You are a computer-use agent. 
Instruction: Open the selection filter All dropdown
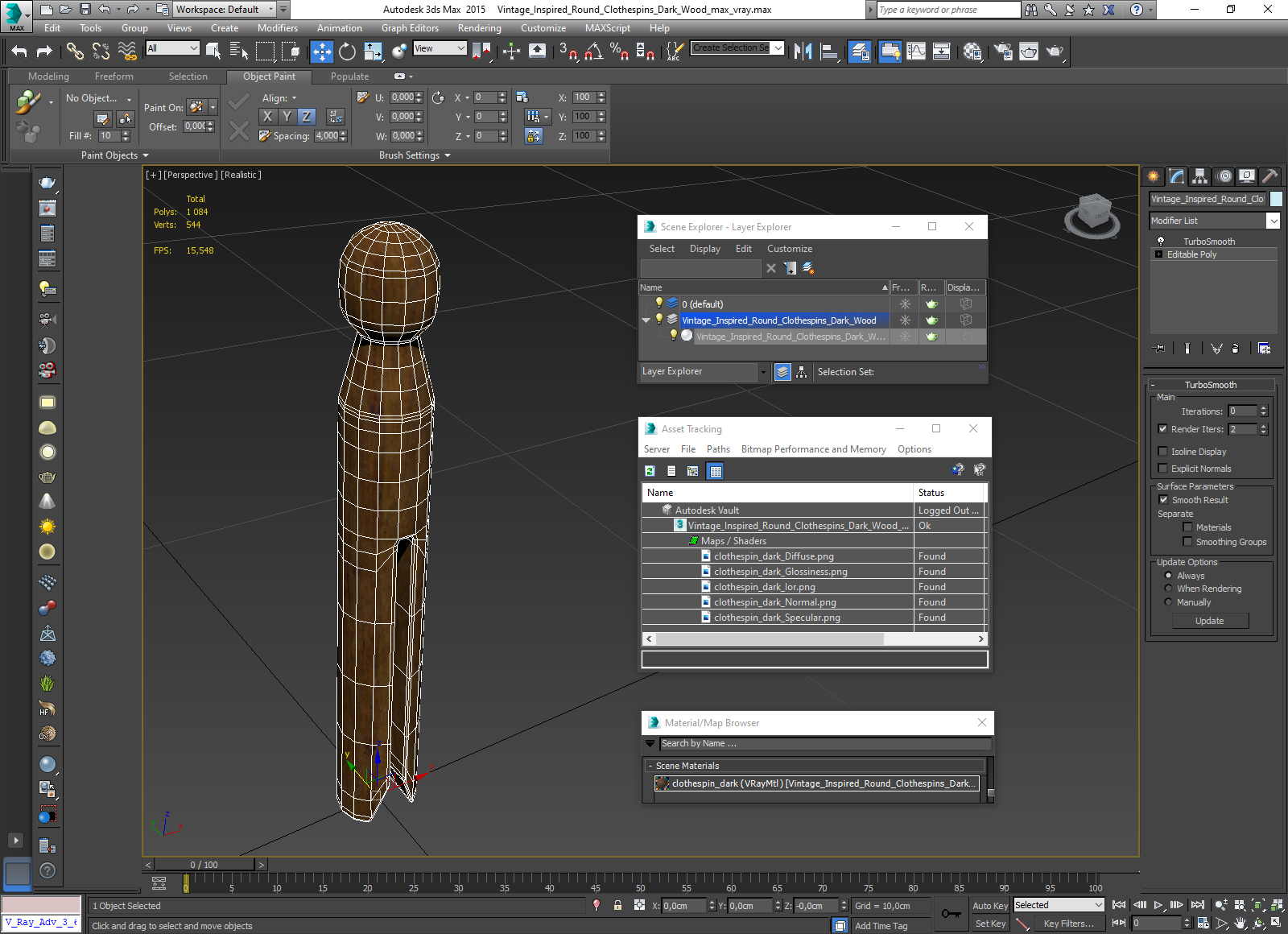[172, 48]
